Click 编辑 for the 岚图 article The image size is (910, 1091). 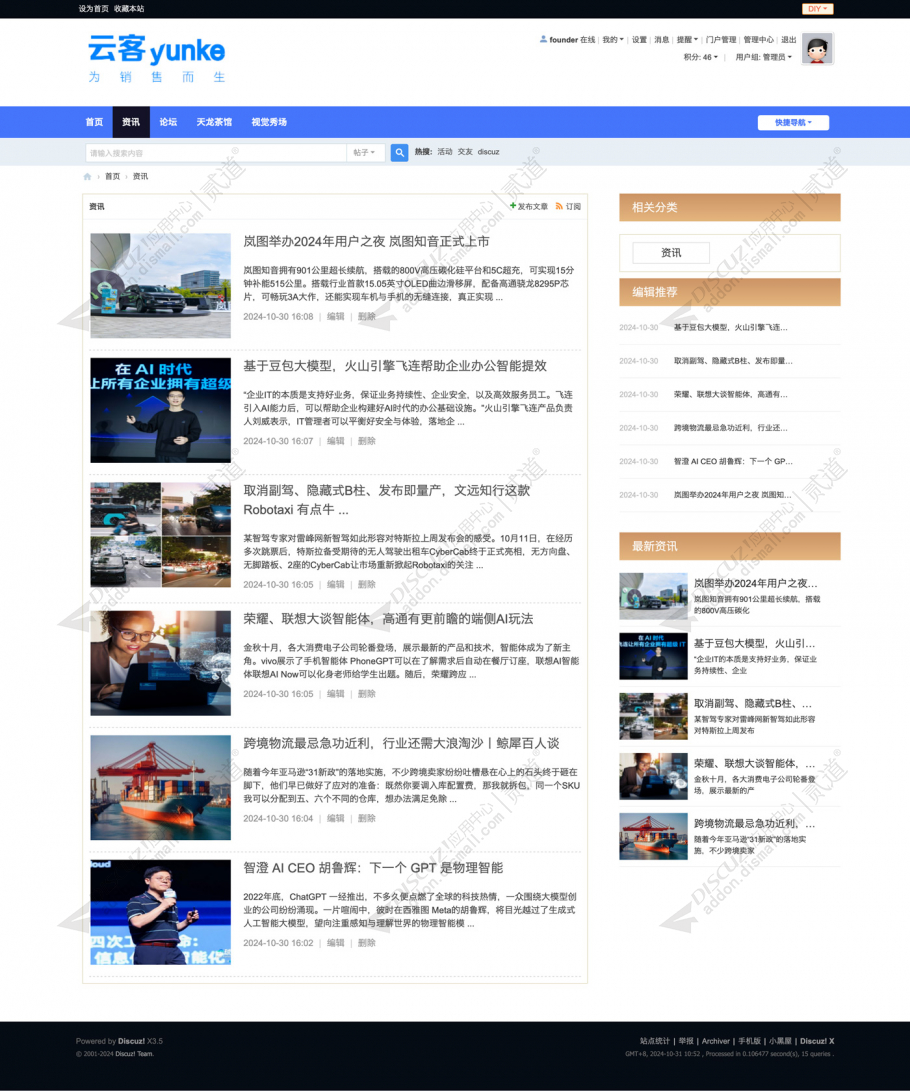[335, 317]
